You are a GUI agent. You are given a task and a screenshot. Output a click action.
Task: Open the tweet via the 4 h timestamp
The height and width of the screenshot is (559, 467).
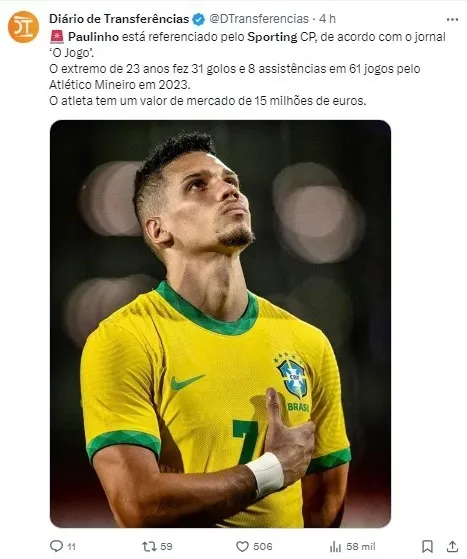(327, 19)
